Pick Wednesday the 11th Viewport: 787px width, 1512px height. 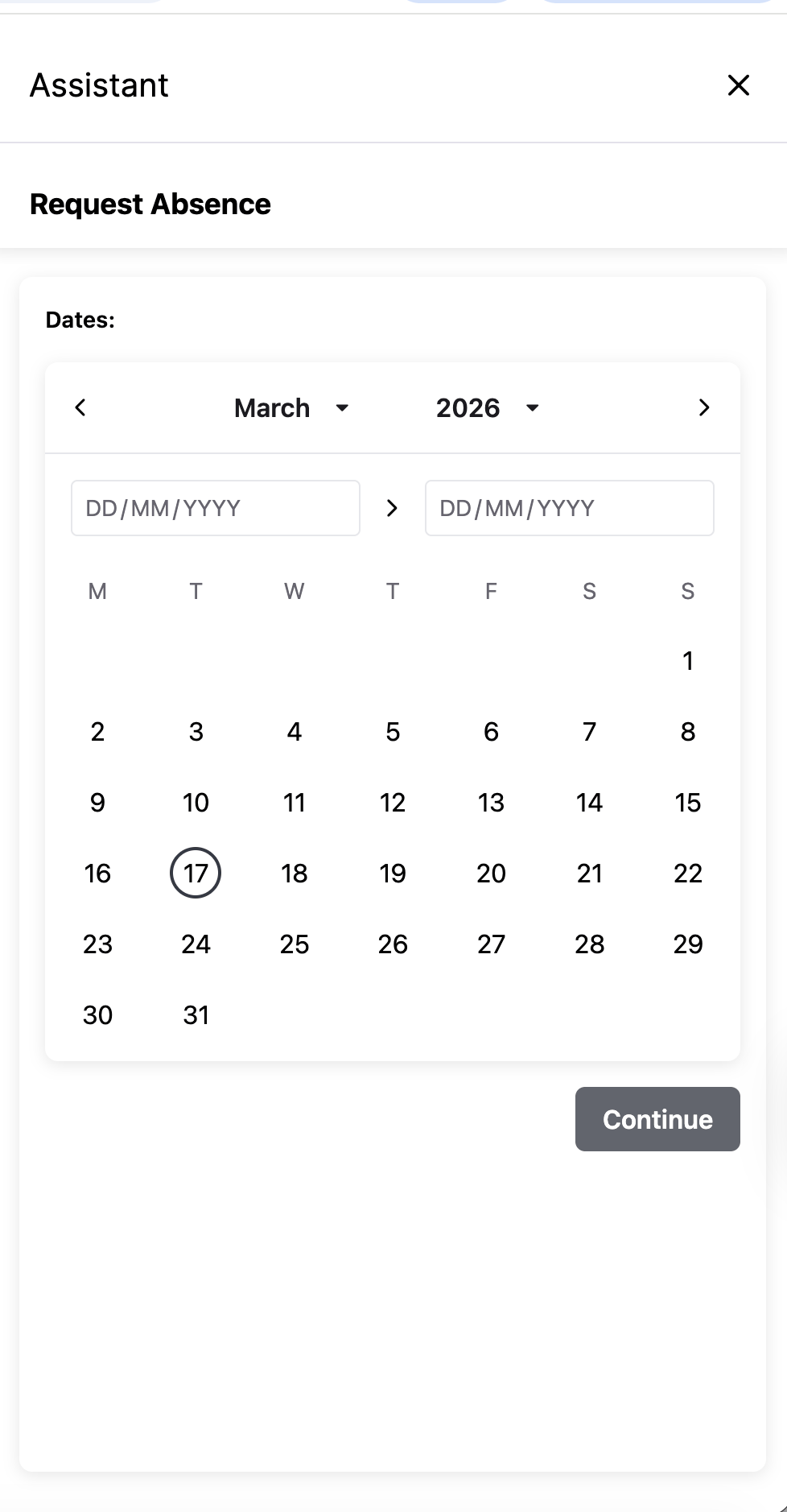295,802
